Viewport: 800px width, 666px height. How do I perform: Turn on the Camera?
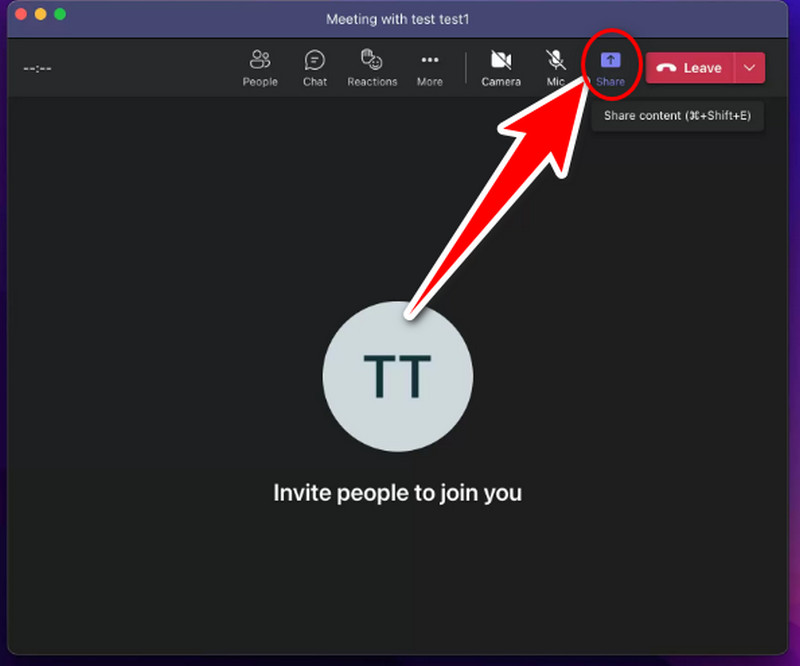point(501,67)
